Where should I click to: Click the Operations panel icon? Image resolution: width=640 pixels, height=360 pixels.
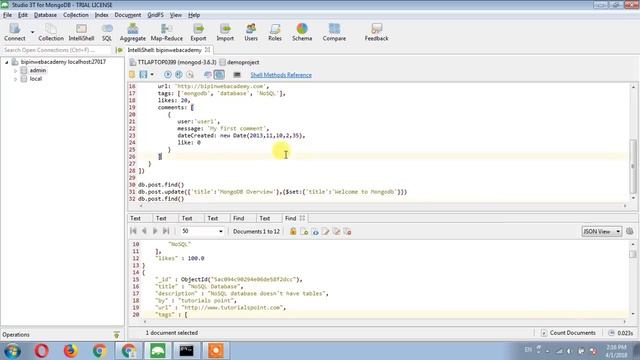[x=116, y=335]
